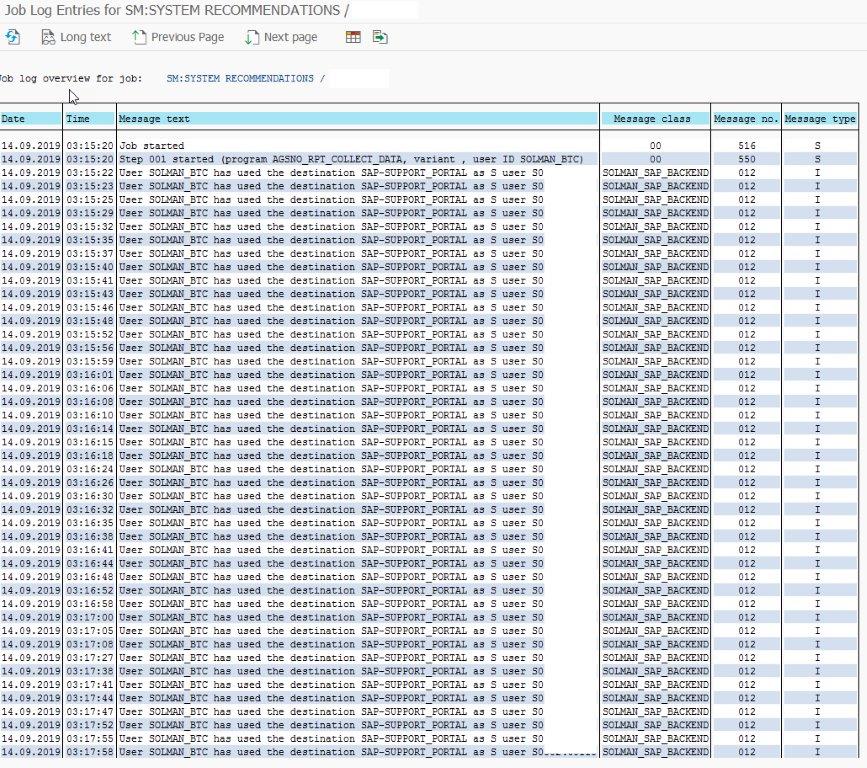The height and width of the screenshot is (768, 867).
Task: Select time cell 03:16:08
Action: click(90, 402)
